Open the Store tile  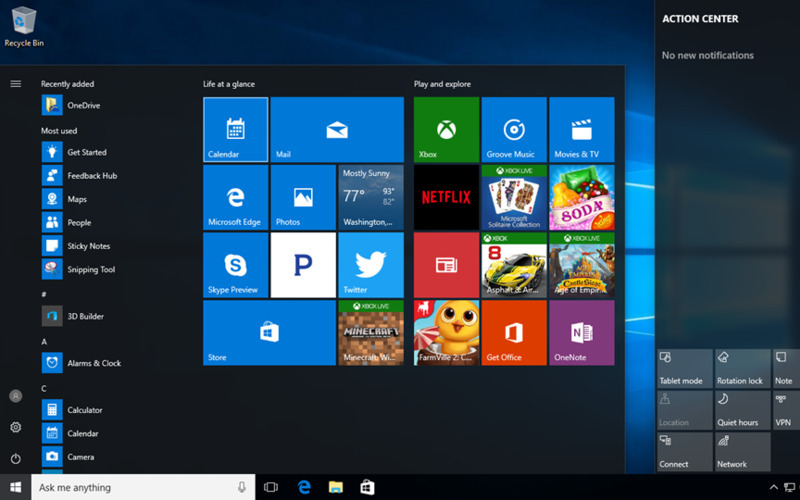(269, 333)
